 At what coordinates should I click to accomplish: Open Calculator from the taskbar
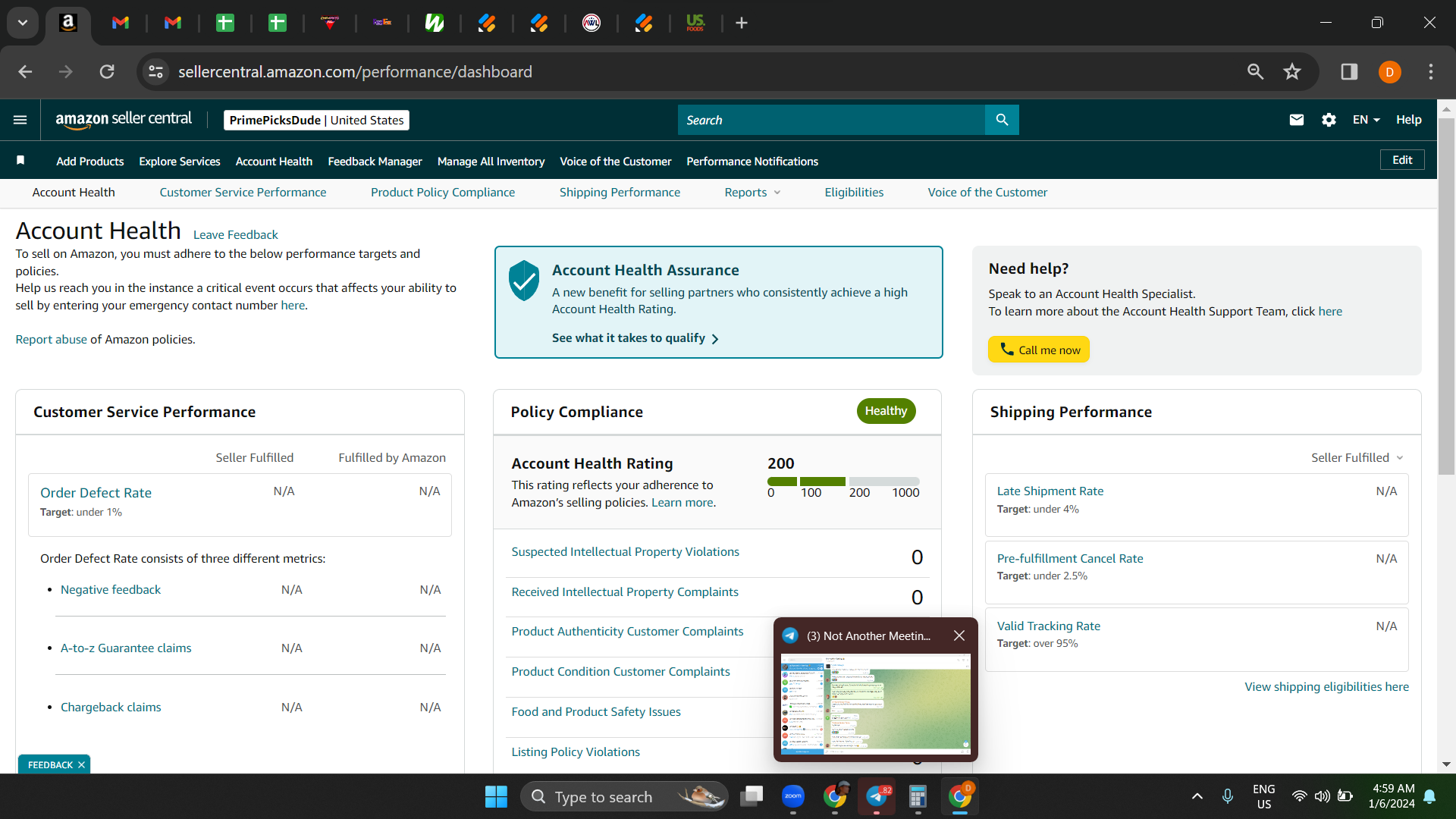pos(918,796)
